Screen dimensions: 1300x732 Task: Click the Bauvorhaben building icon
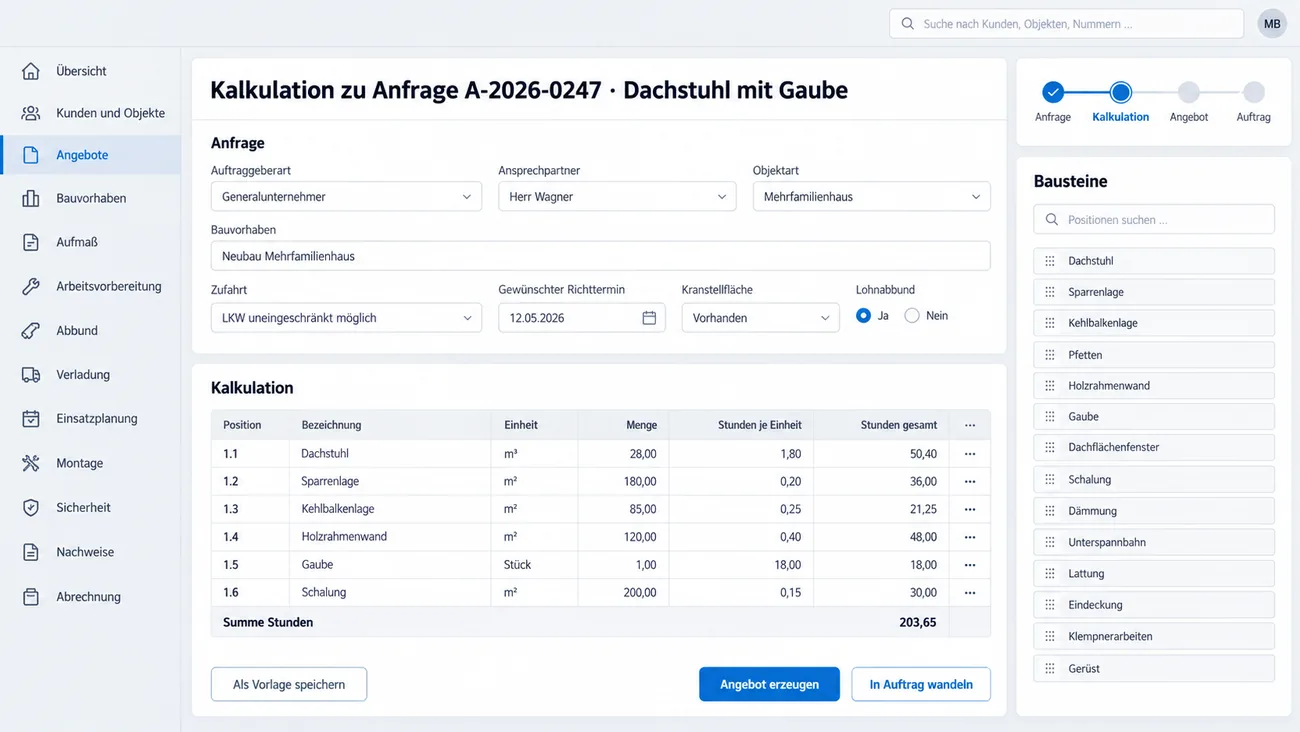point(31,198)
